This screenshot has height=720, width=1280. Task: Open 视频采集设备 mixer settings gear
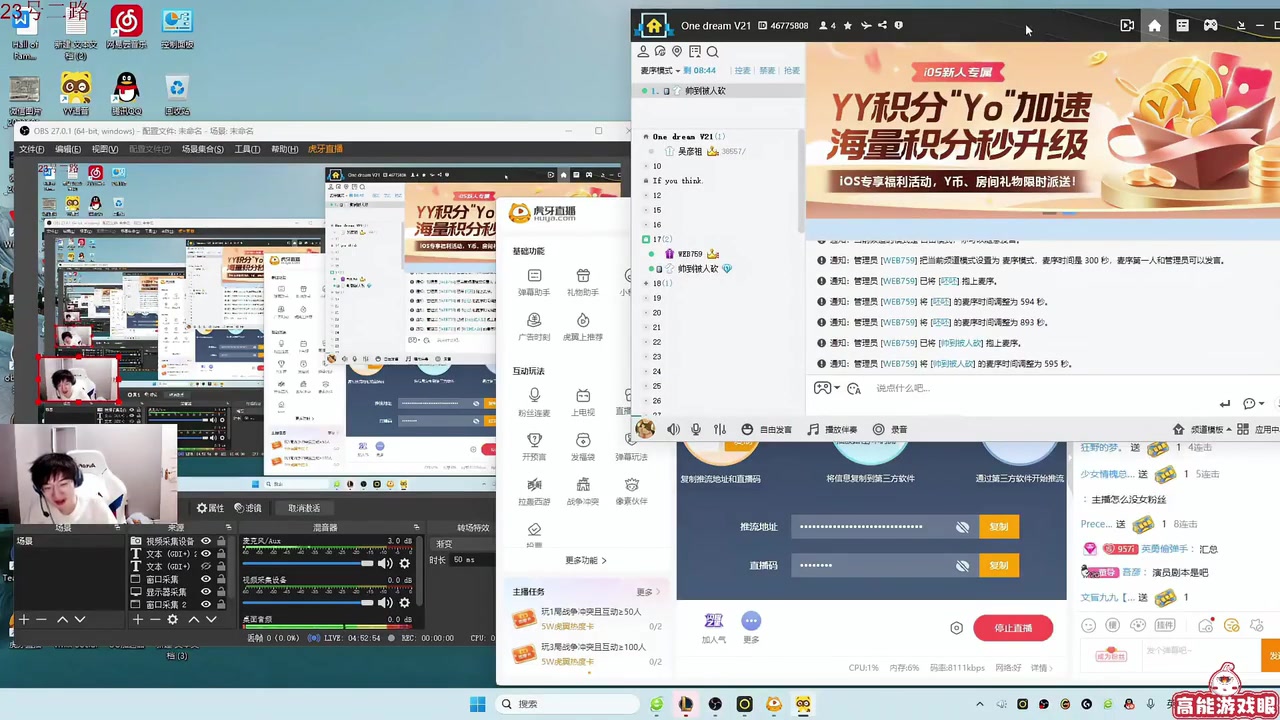click(x=405, y=602)
